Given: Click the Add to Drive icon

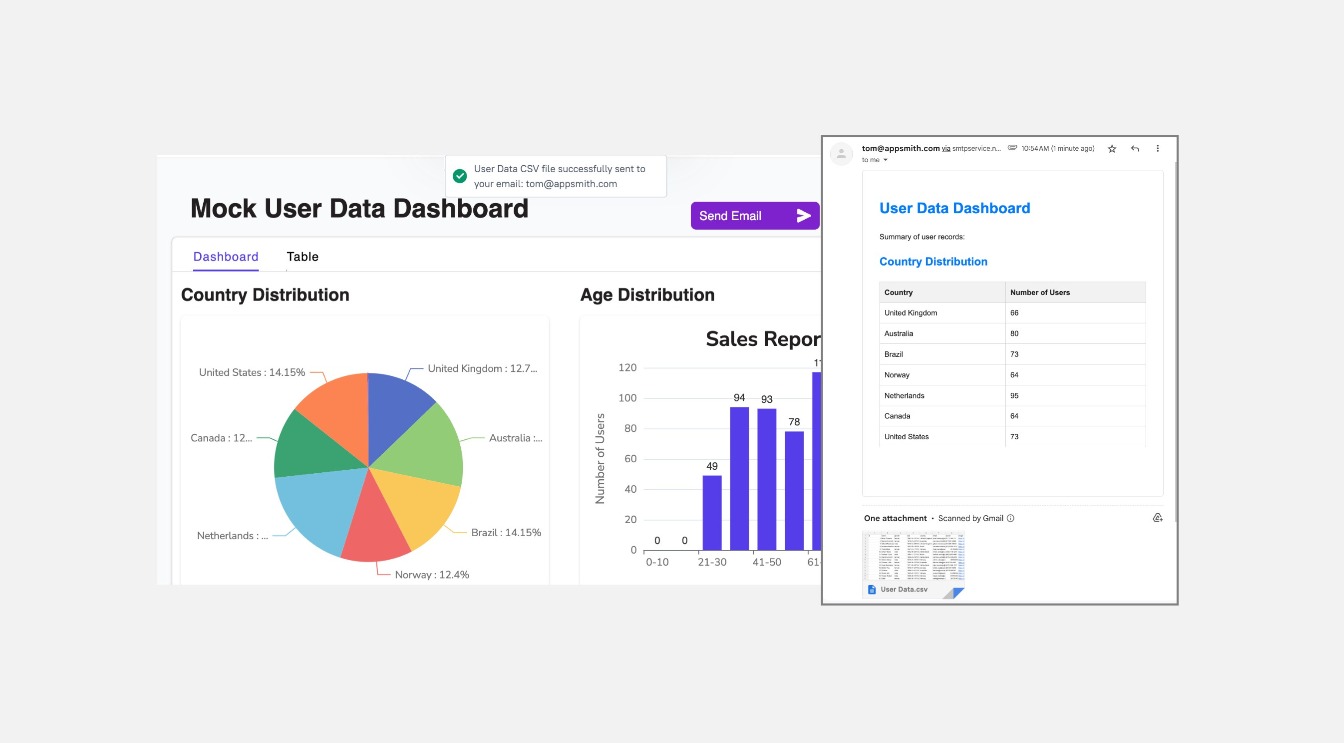Looking at the screenshot, I should 1157,518.
